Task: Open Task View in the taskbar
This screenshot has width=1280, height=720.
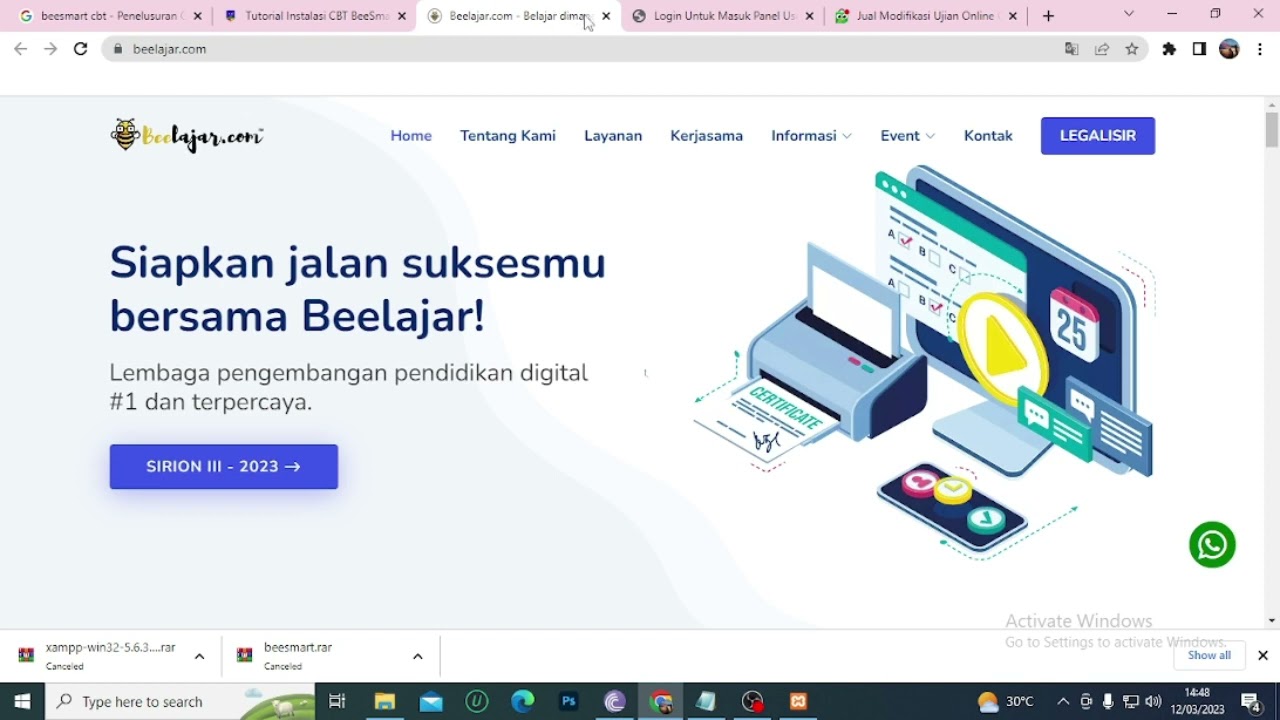Action: click(x=337, y=701)
